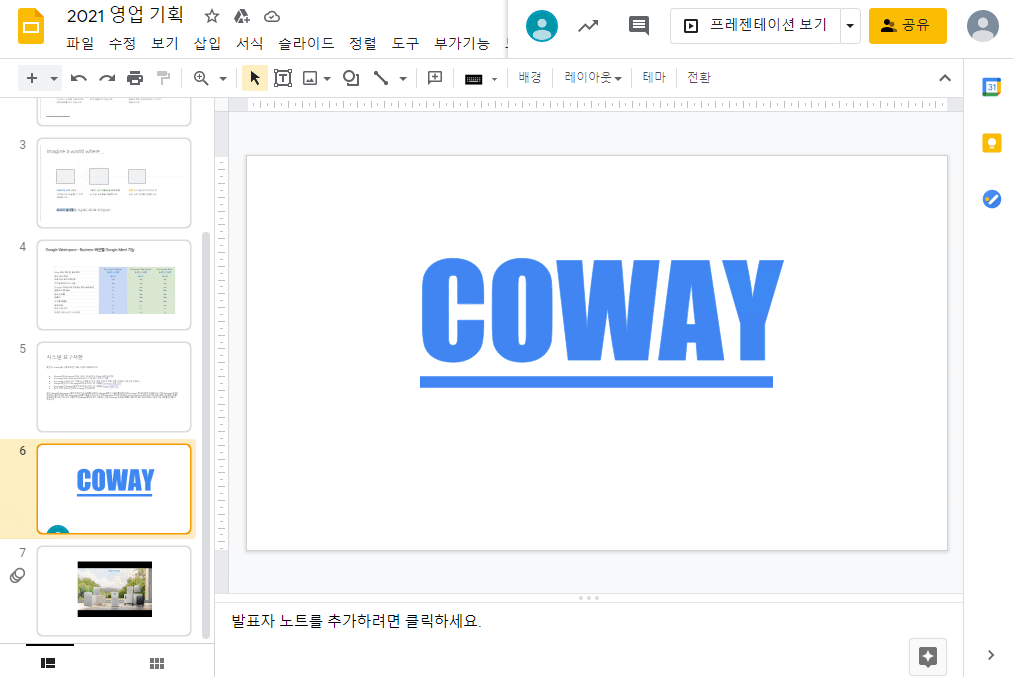Viewport: 1013px width, 677px height.
Task: Open comment history icon
Action: [x=639, y=26]
